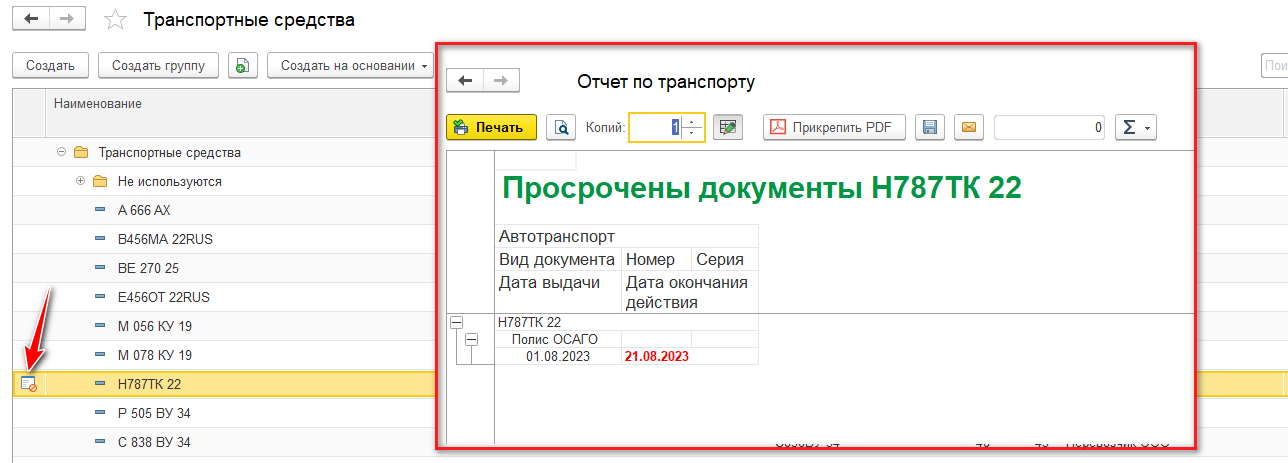Open the sum (Σ) dropdown
The image size is (1288, 463).
pos(1134,127)
